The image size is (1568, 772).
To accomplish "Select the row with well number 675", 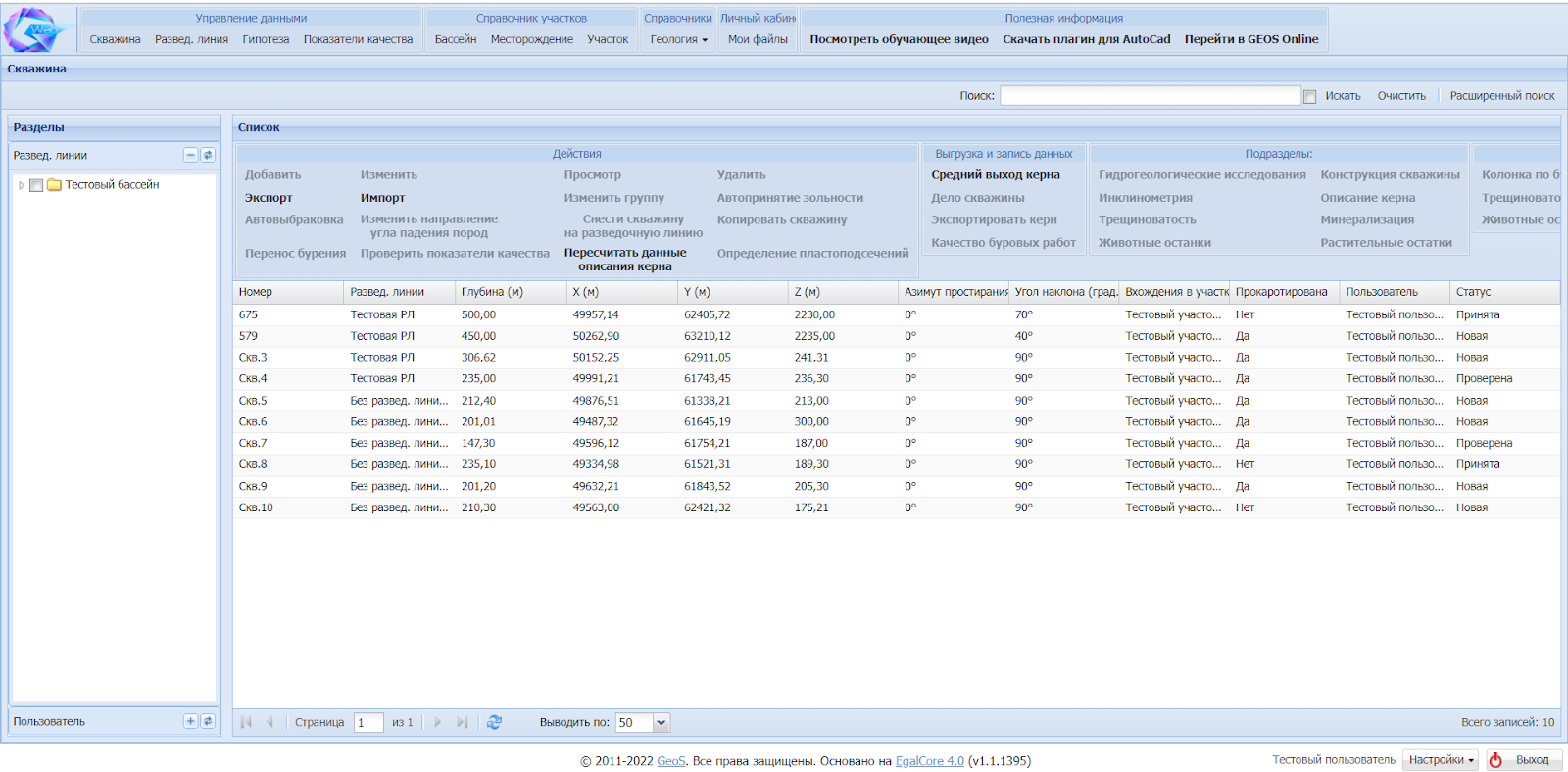I will coord(896,314).
